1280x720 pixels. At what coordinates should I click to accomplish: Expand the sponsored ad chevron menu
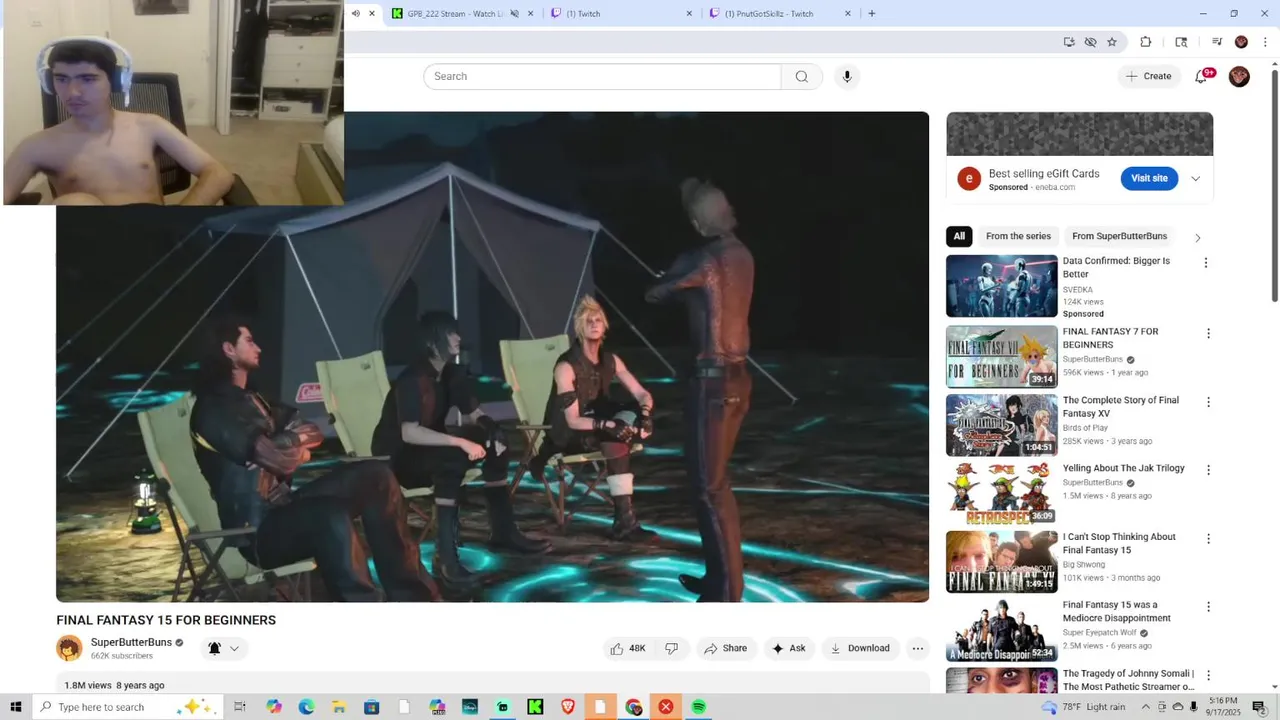1195,179
